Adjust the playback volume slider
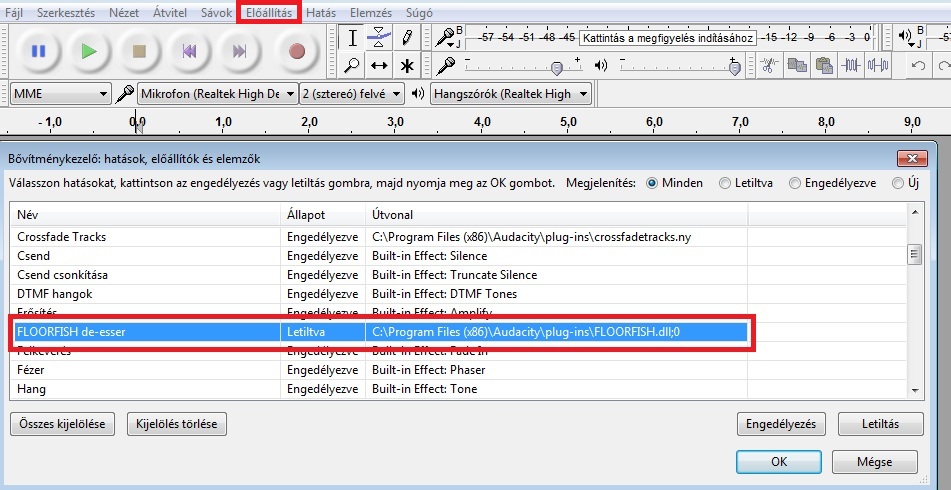The height and width of the screenshot is (490, 951). tap(681, 65)
